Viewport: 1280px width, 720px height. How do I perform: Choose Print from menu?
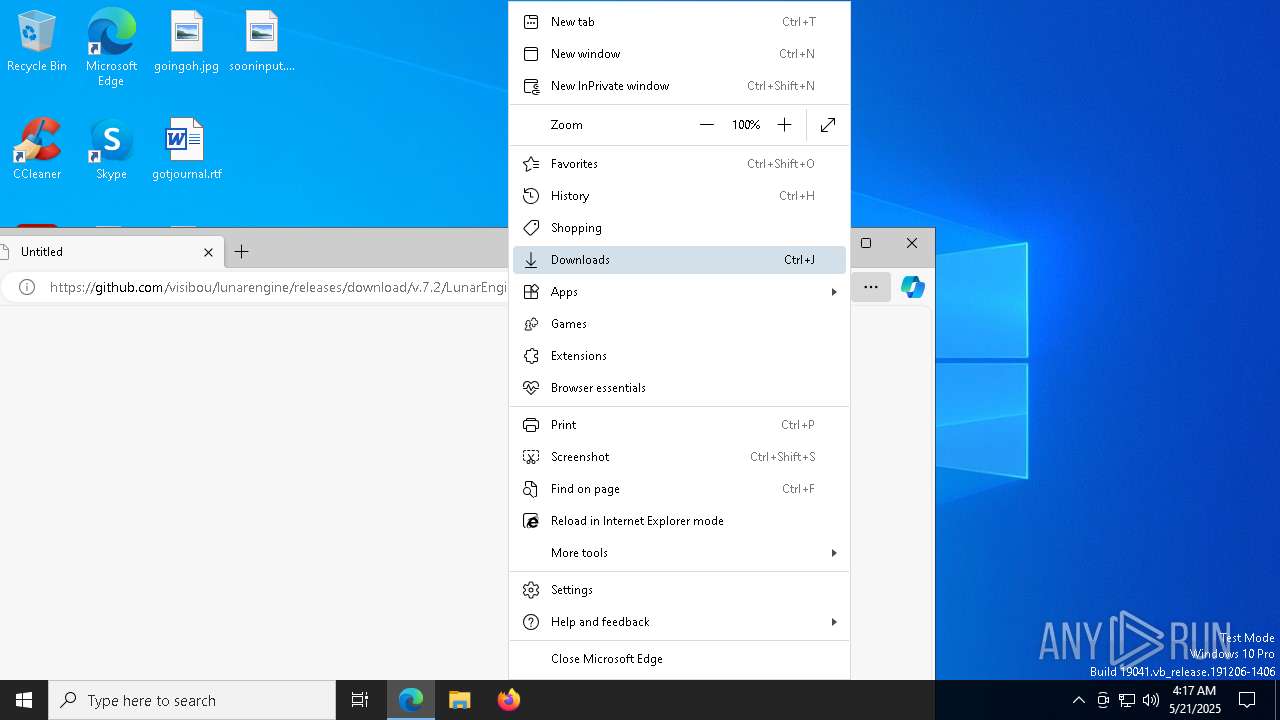(x=679, y=425)
